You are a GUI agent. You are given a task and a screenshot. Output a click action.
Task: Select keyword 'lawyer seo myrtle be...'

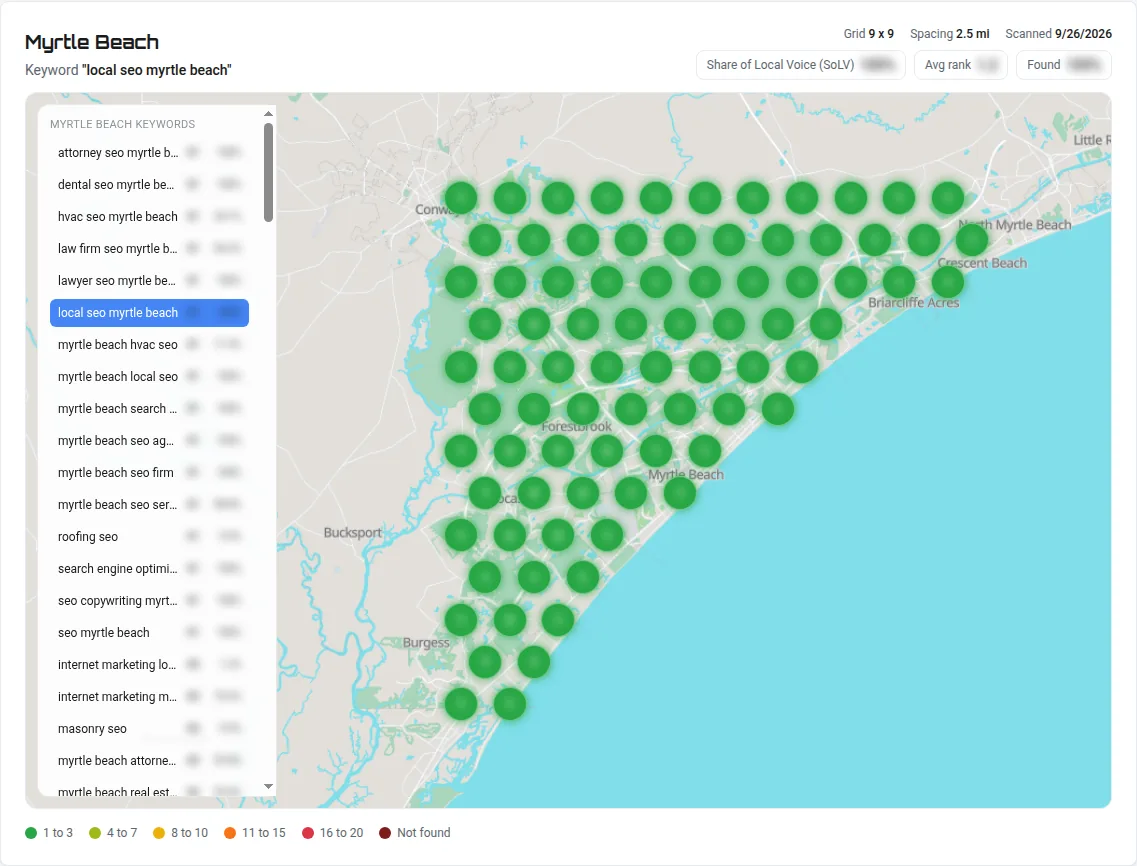tap(149, 280)
